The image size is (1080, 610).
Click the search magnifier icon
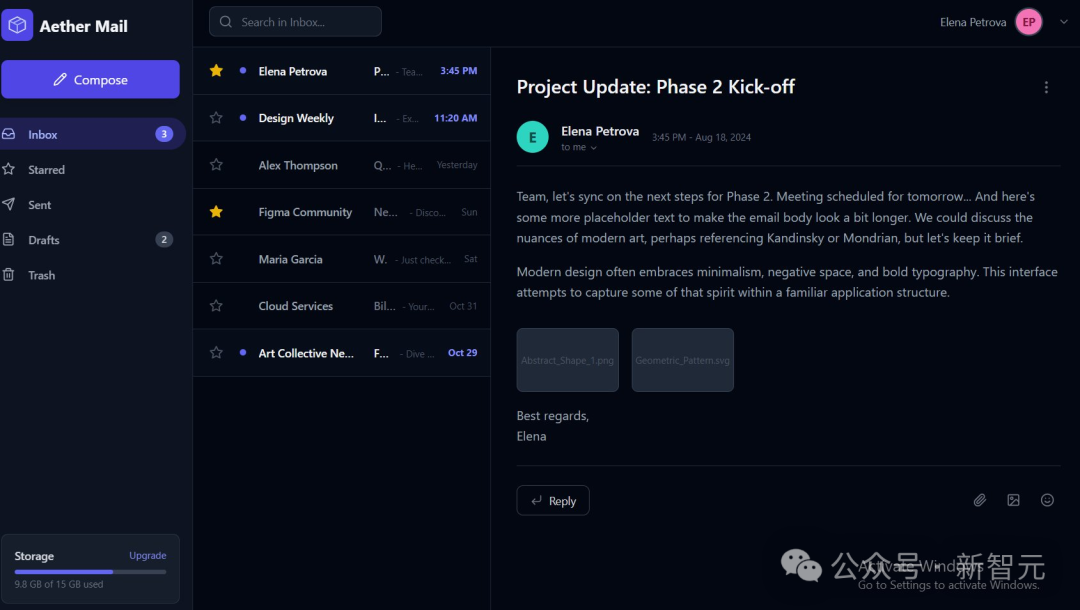pyautogui.click(x=225, y=22)
